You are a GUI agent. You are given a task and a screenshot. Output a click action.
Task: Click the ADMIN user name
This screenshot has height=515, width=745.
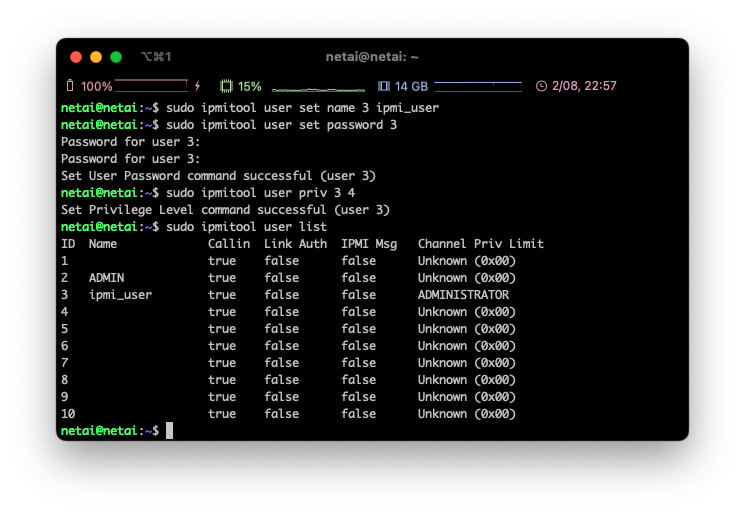point(106,278)
